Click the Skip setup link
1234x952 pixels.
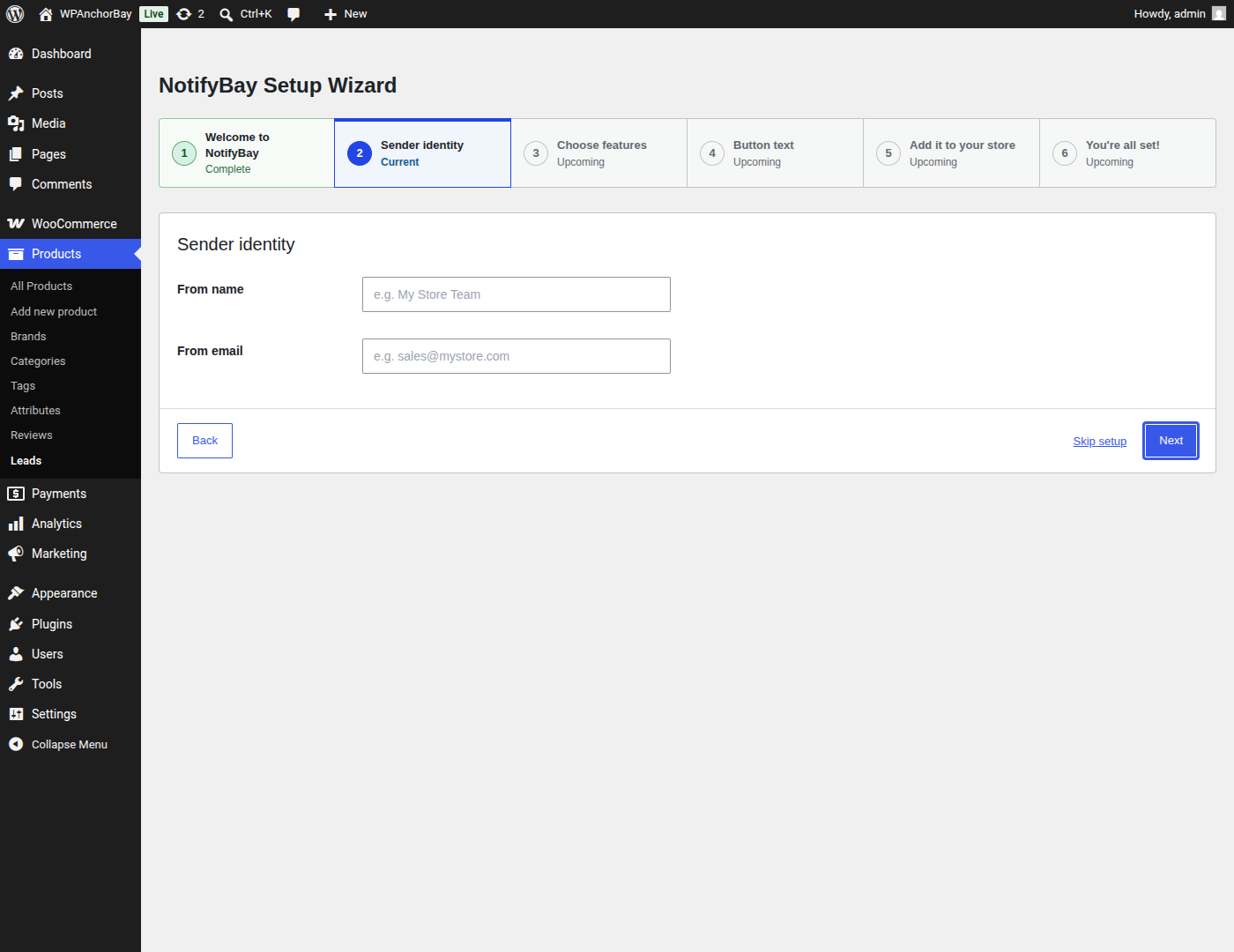1100,442
